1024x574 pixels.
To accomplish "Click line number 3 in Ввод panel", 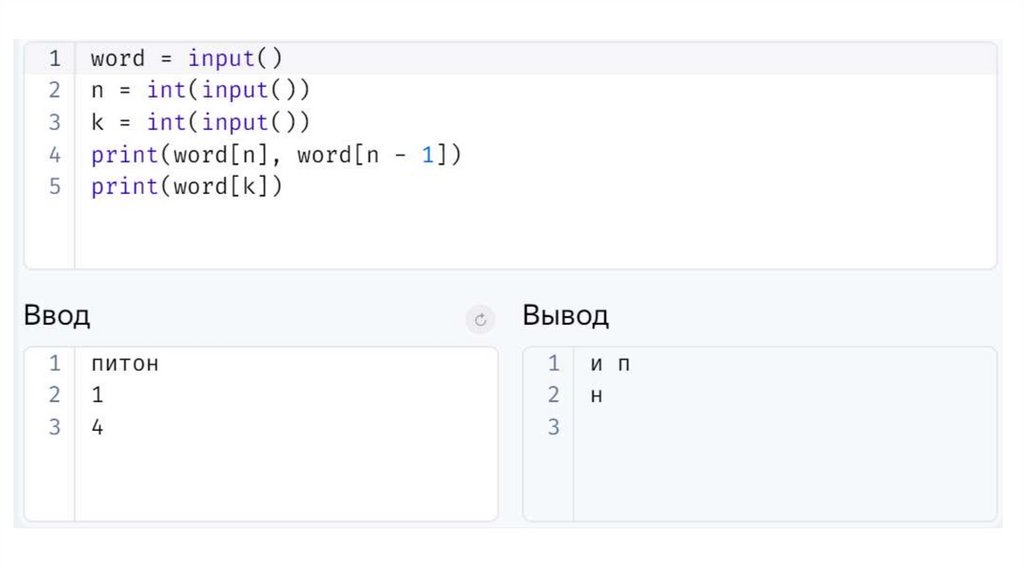I will click(x=54, y=427).
